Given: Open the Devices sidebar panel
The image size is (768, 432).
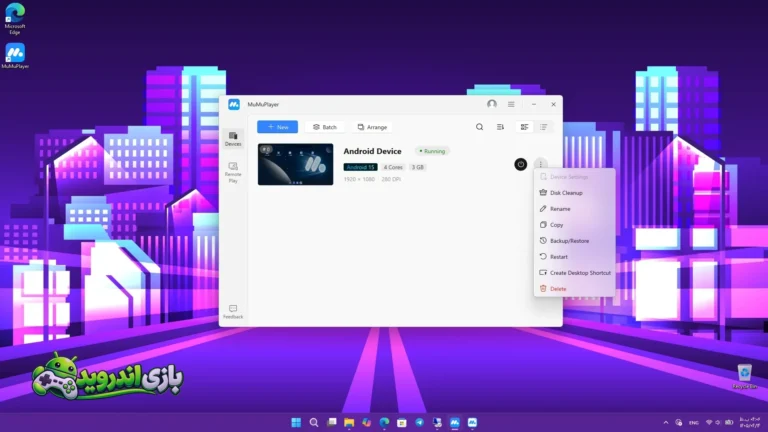Looking at the screenshot, I should [x=233, y=139].
